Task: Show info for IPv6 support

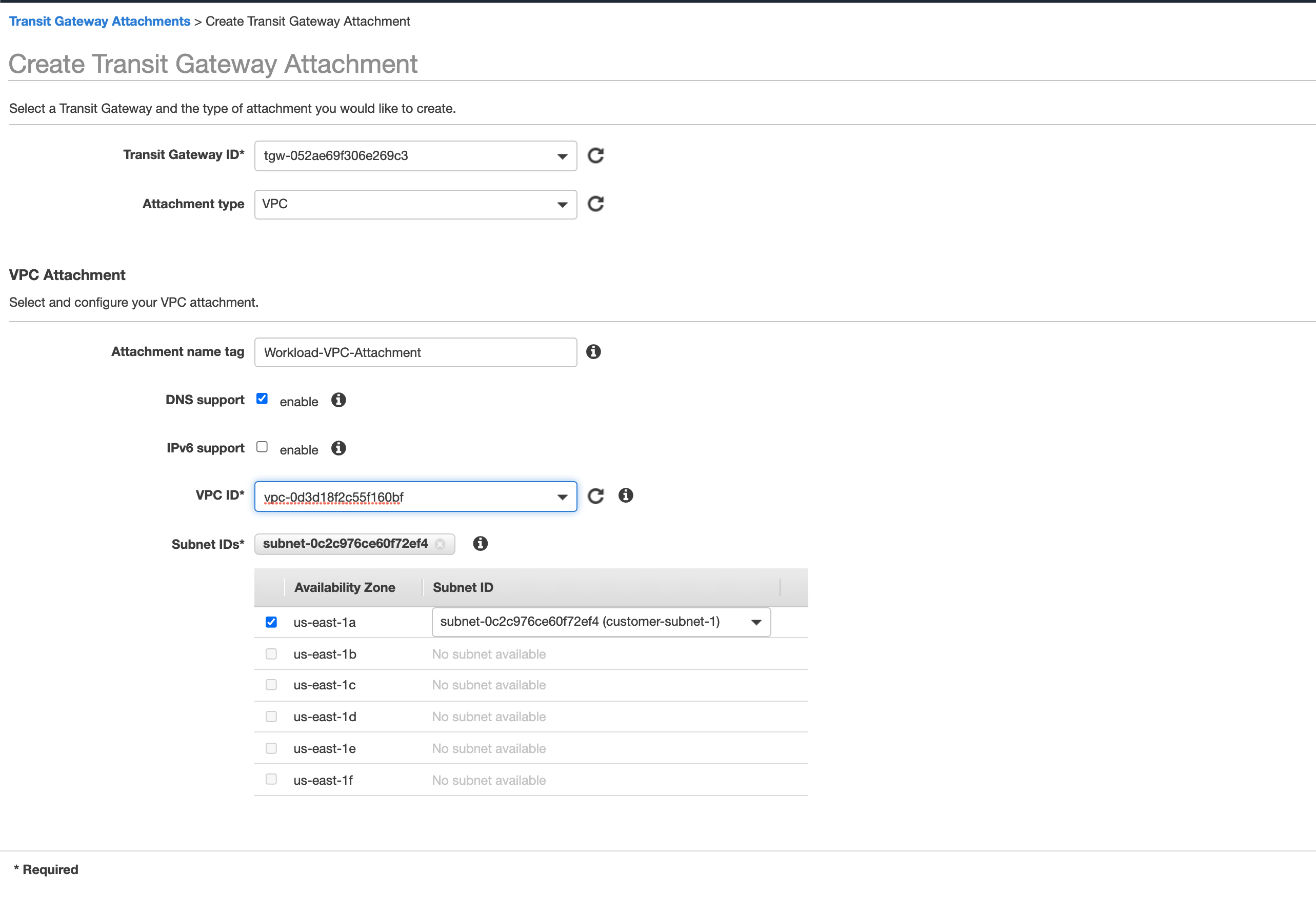Action: (338, 448)
